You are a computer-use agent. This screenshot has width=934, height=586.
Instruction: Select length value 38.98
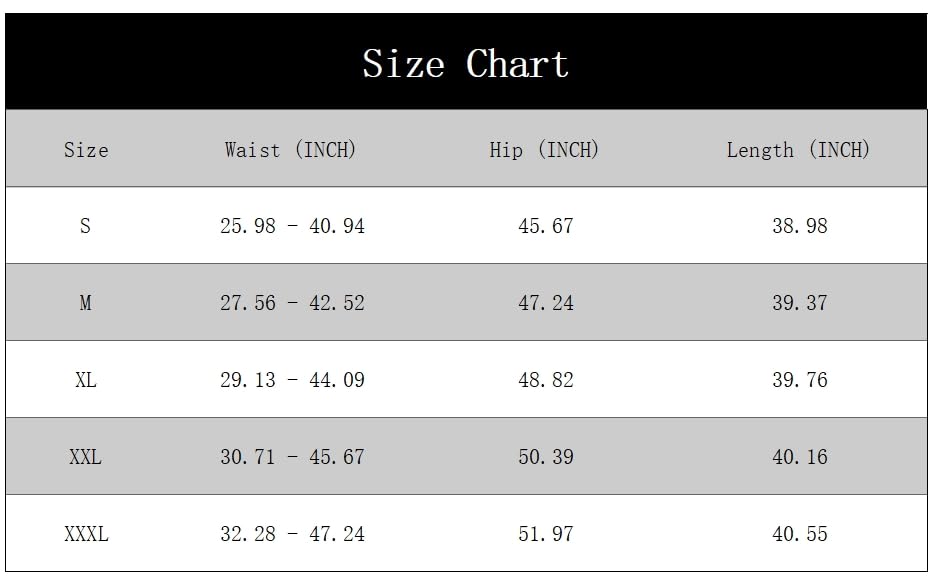[800, 226]
